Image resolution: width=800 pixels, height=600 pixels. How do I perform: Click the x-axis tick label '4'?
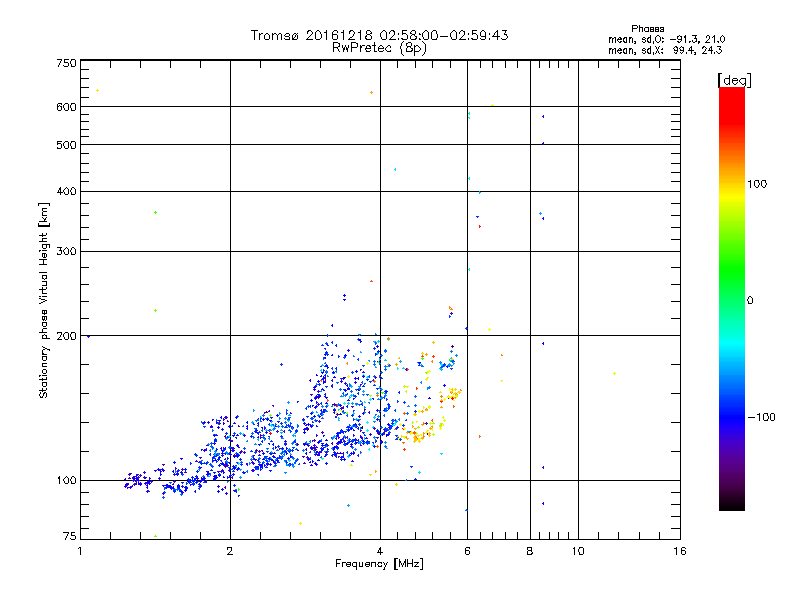click(x=380, y=551)
